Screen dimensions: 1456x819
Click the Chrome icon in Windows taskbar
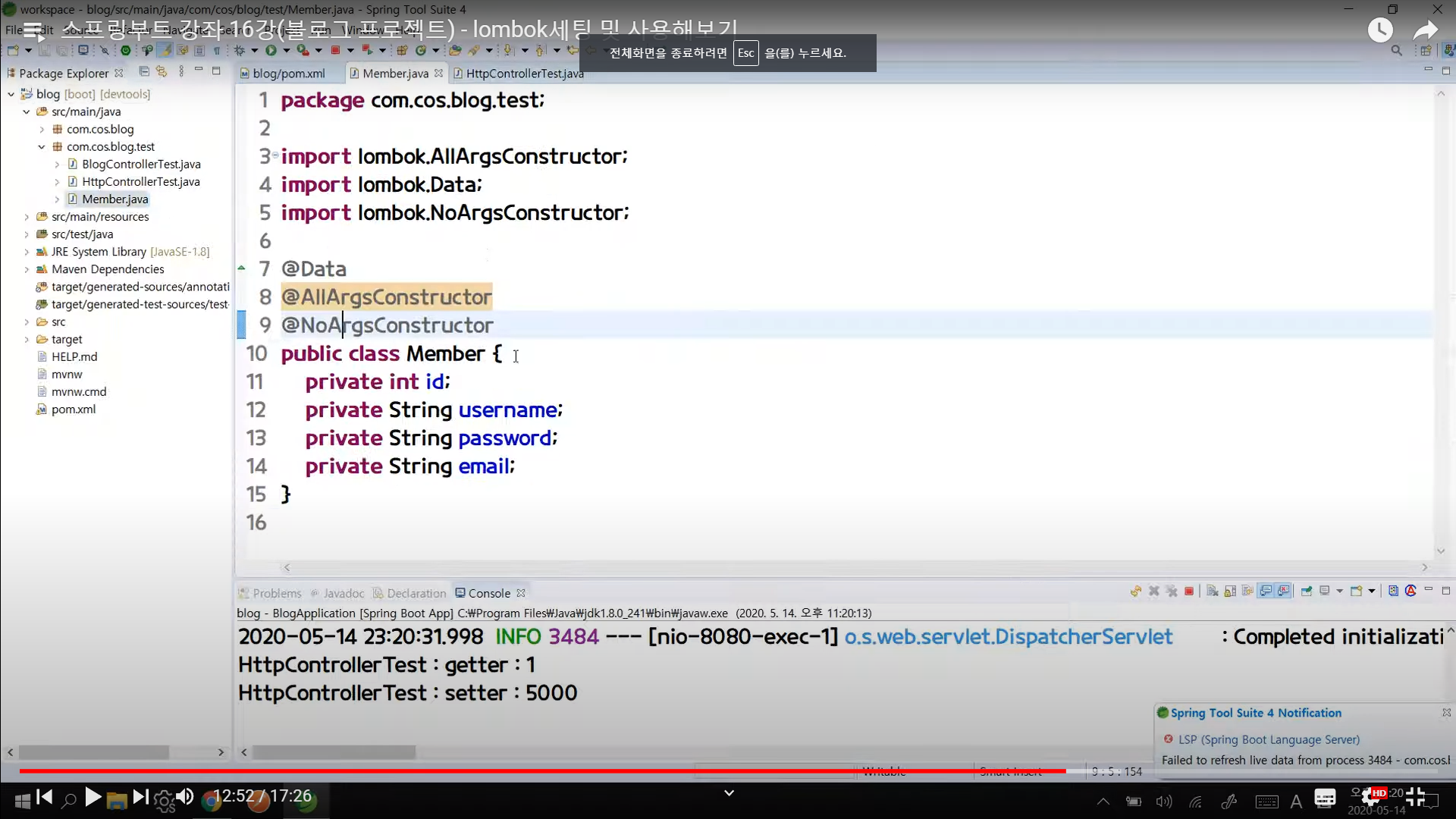[211, 800]
